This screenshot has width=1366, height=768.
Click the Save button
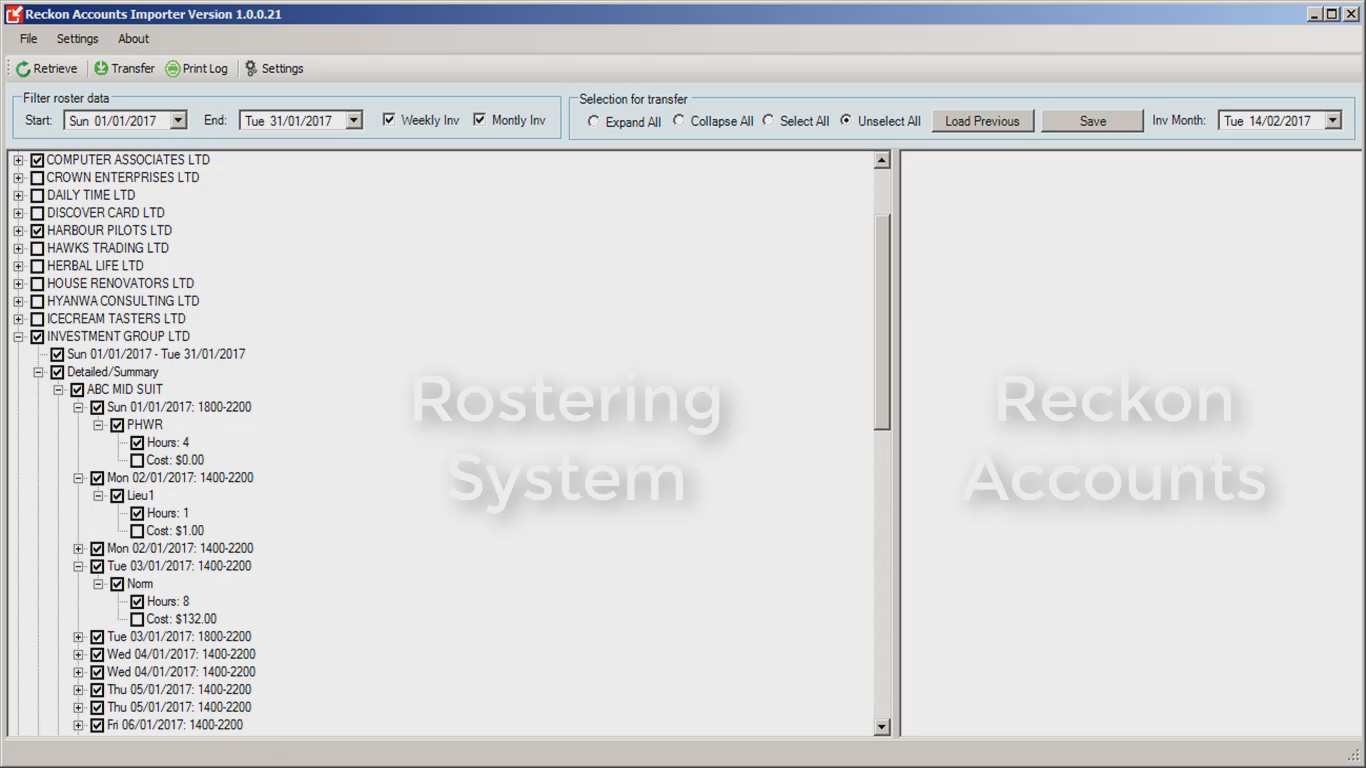tap(1092, 121)
